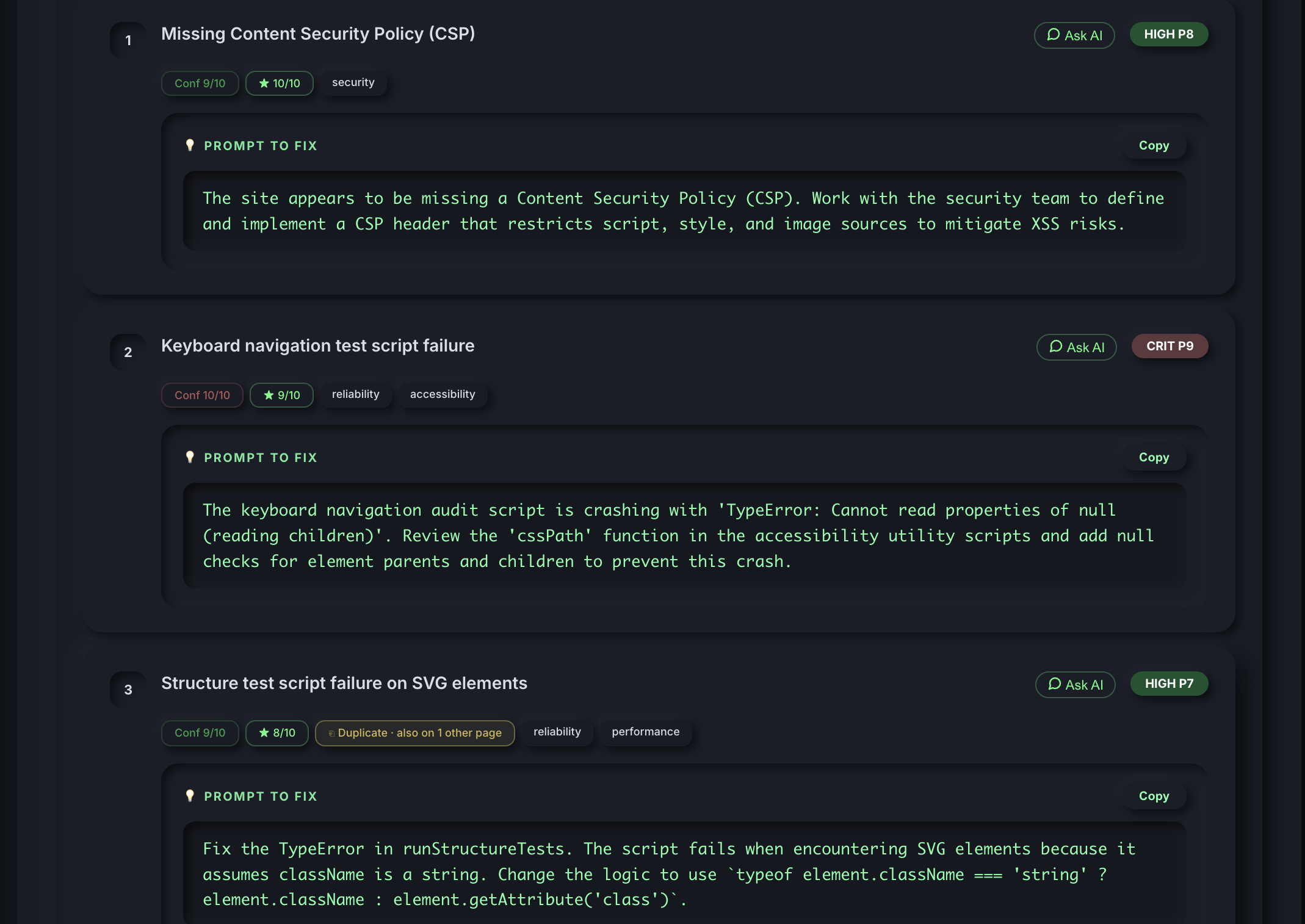Click the lightbulb icon on the keyboard navigation card

(190, 457)
